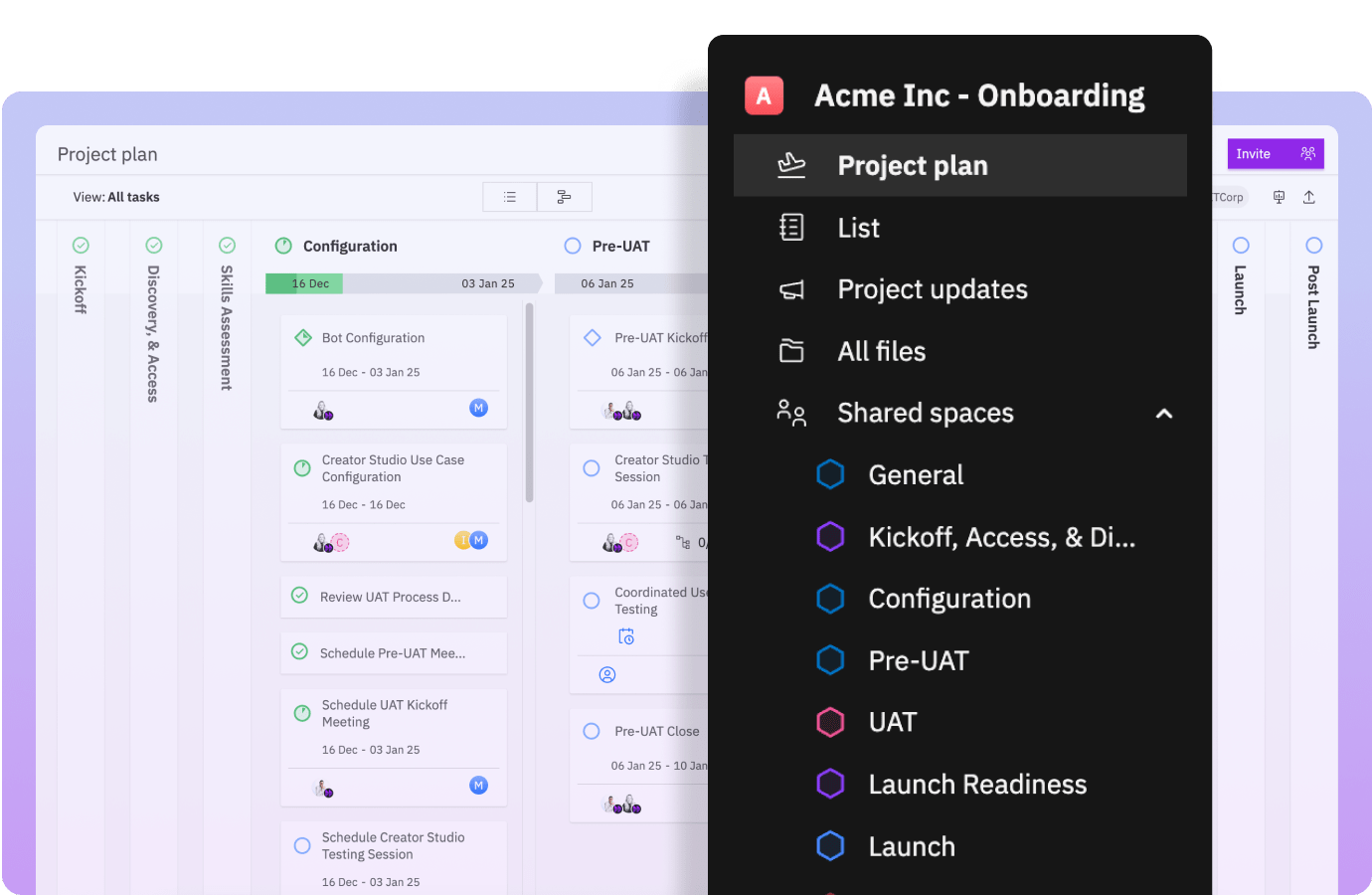Screen dimensions: 1372x895
Task: Click 'M' avatar on Bot Configuration card
Action: (478, 408)
